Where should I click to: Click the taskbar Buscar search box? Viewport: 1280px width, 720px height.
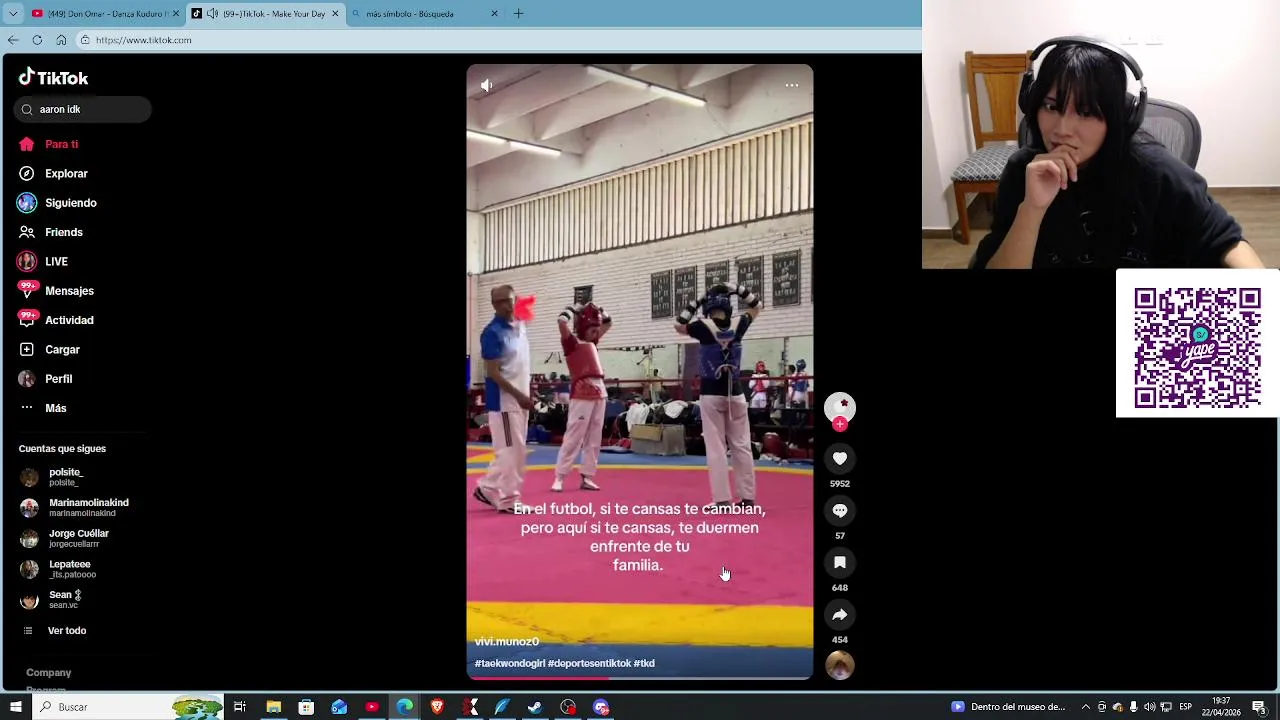click(128, 707)
